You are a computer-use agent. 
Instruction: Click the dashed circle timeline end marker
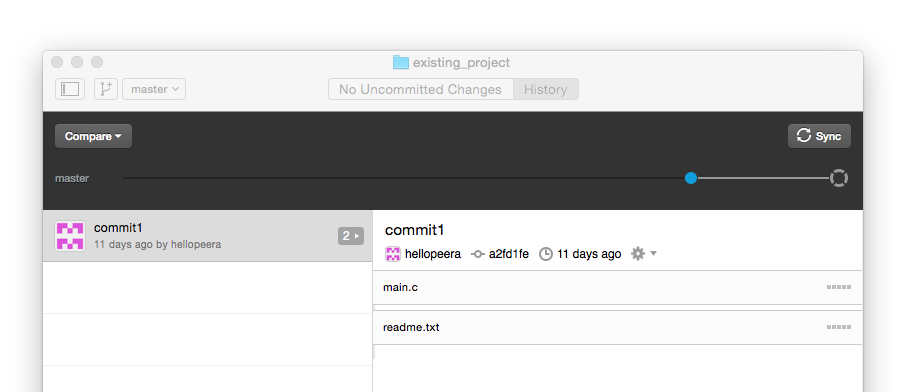[839, 178]
